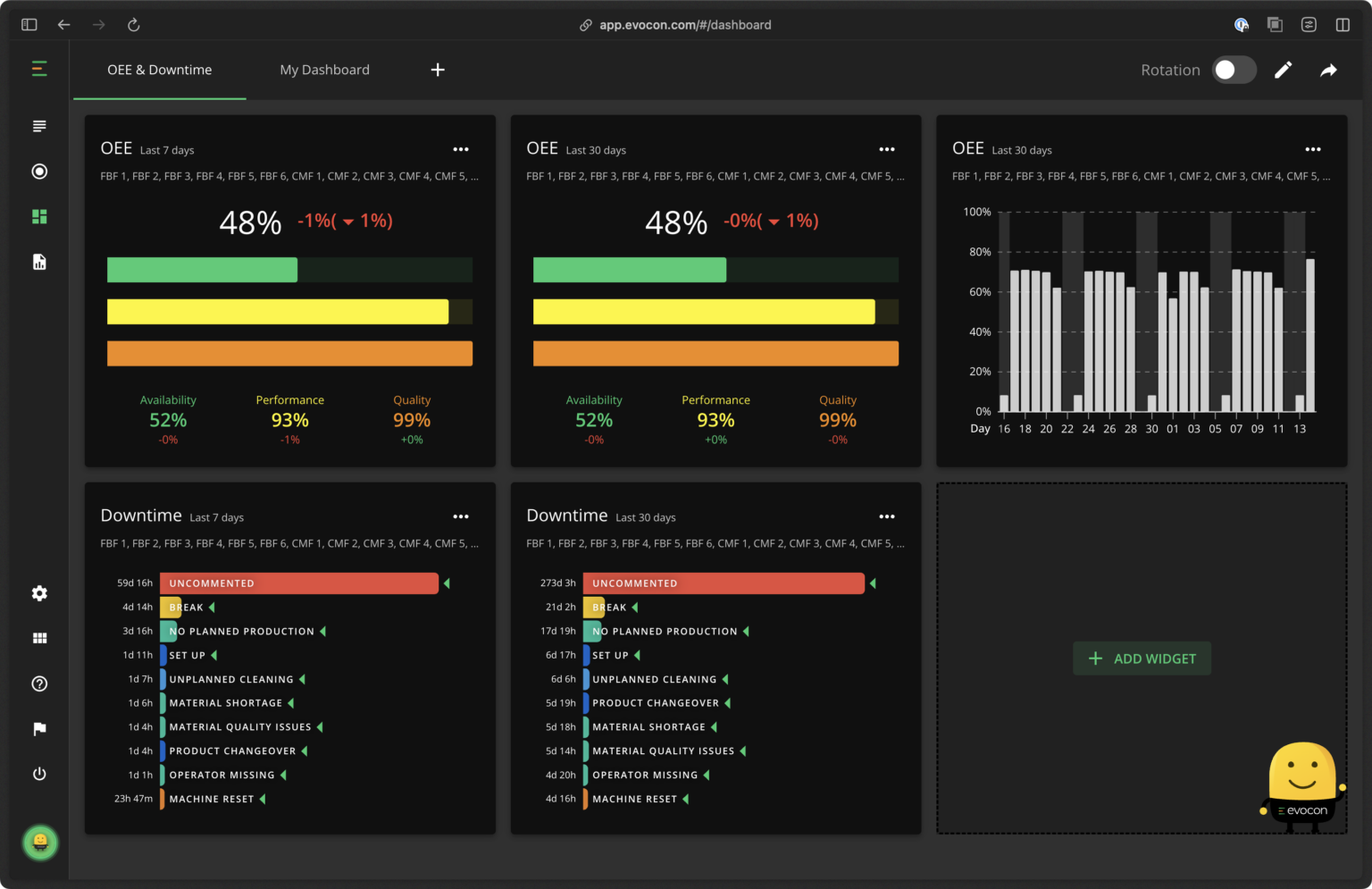The width and height of the screenshot is (1372, 889).
Task: Open the support chat smiley icon
Action: click(39, 843)
